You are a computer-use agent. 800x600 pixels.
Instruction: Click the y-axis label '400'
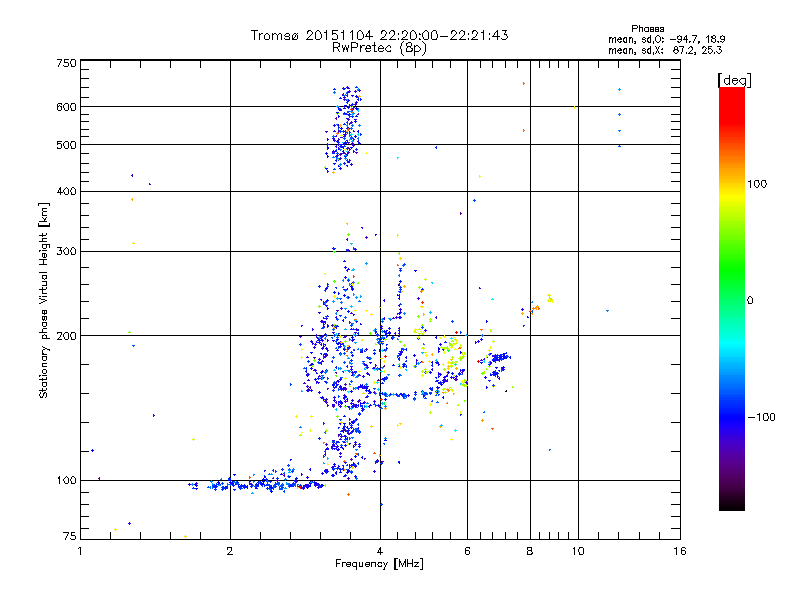click(66, 191)
